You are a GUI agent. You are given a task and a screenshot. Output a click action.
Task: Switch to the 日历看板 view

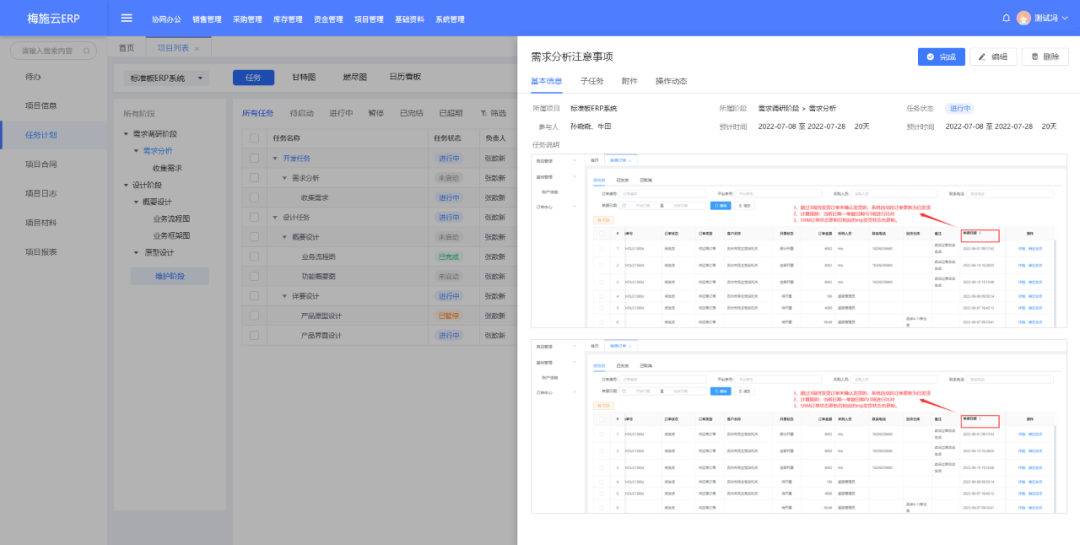[x=405, y=77]
